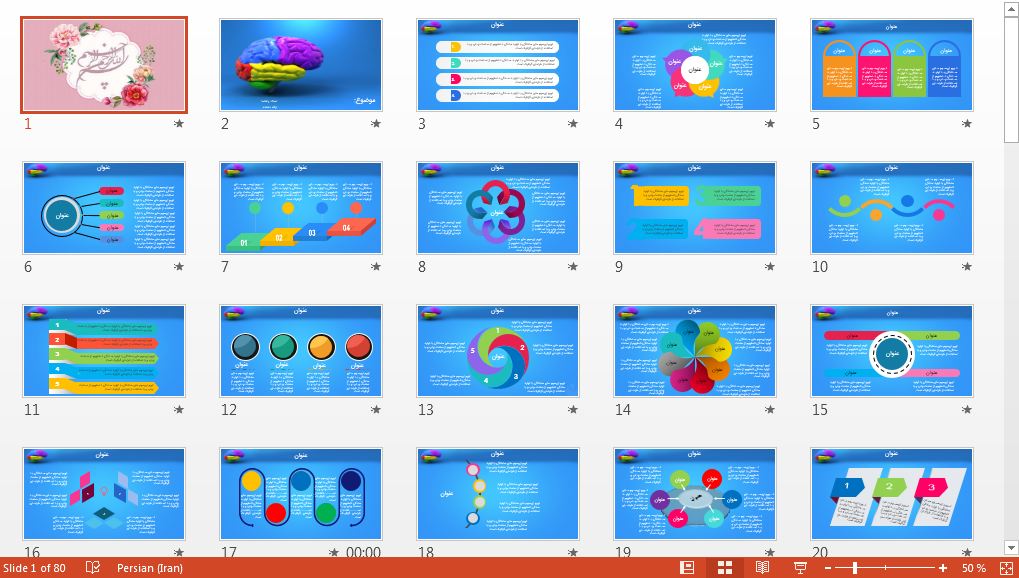Open zoom dialog via 50 % label
This screenshot has width=1019, height=578.
coord(973,568)
